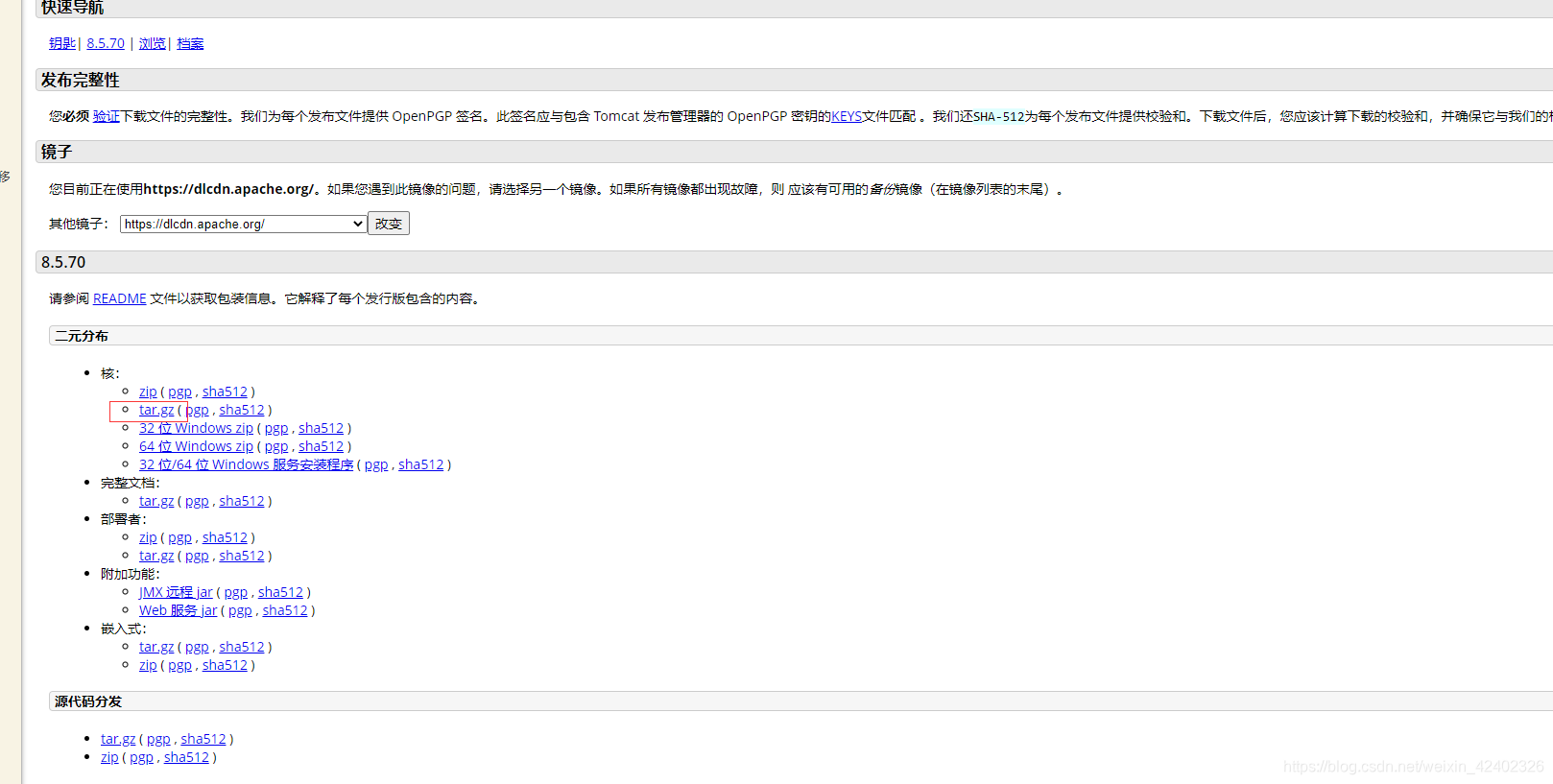Open pgp signature for core tar.gz

[197, 410]
